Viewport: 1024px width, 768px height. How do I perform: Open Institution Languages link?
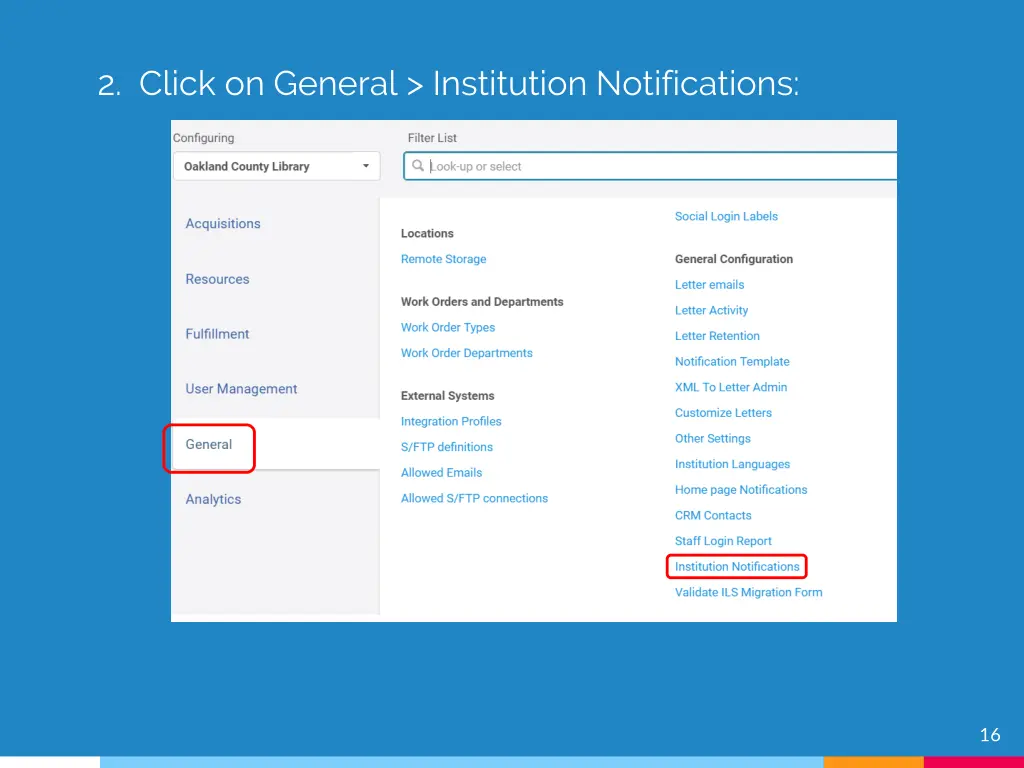732,464
